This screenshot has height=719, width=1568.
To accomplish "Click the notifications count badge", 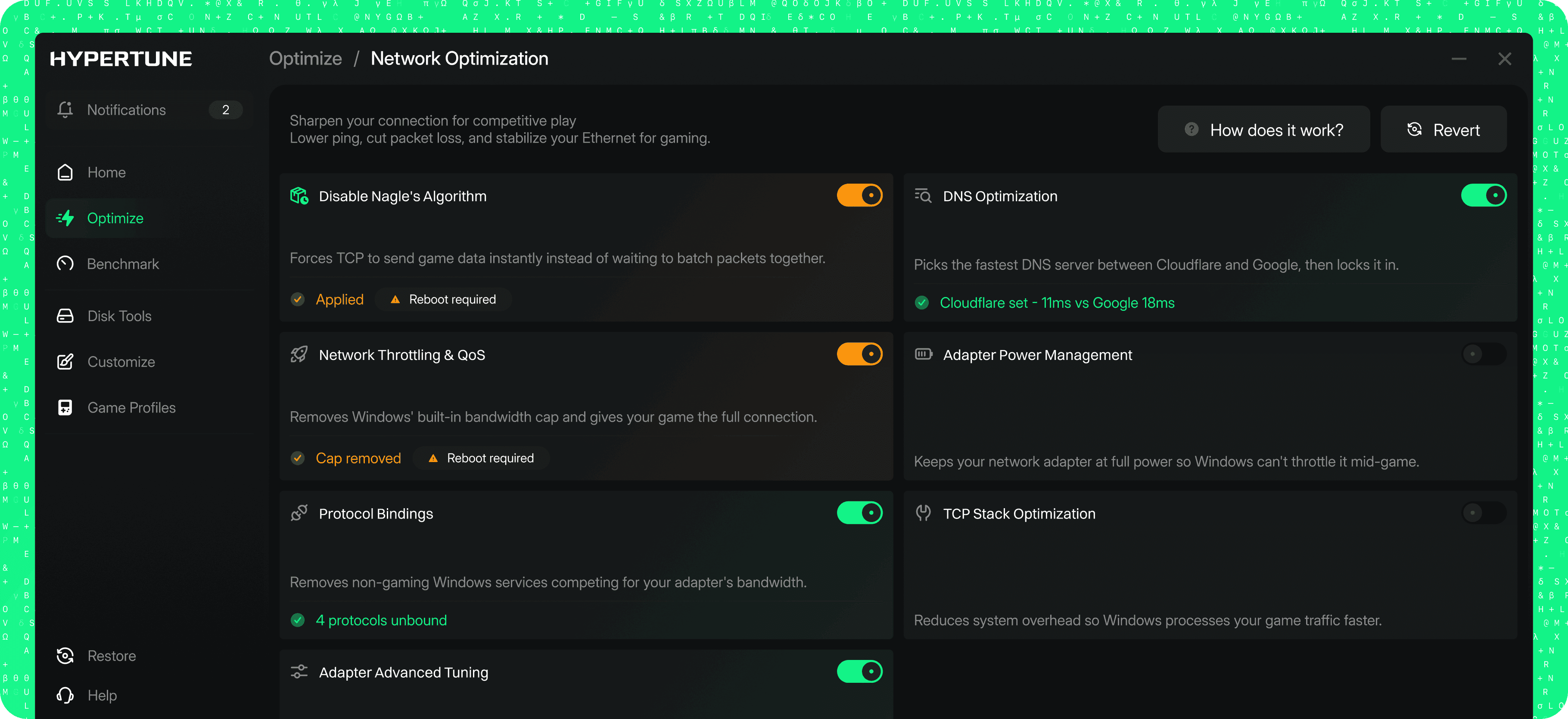I will point(226,109).
